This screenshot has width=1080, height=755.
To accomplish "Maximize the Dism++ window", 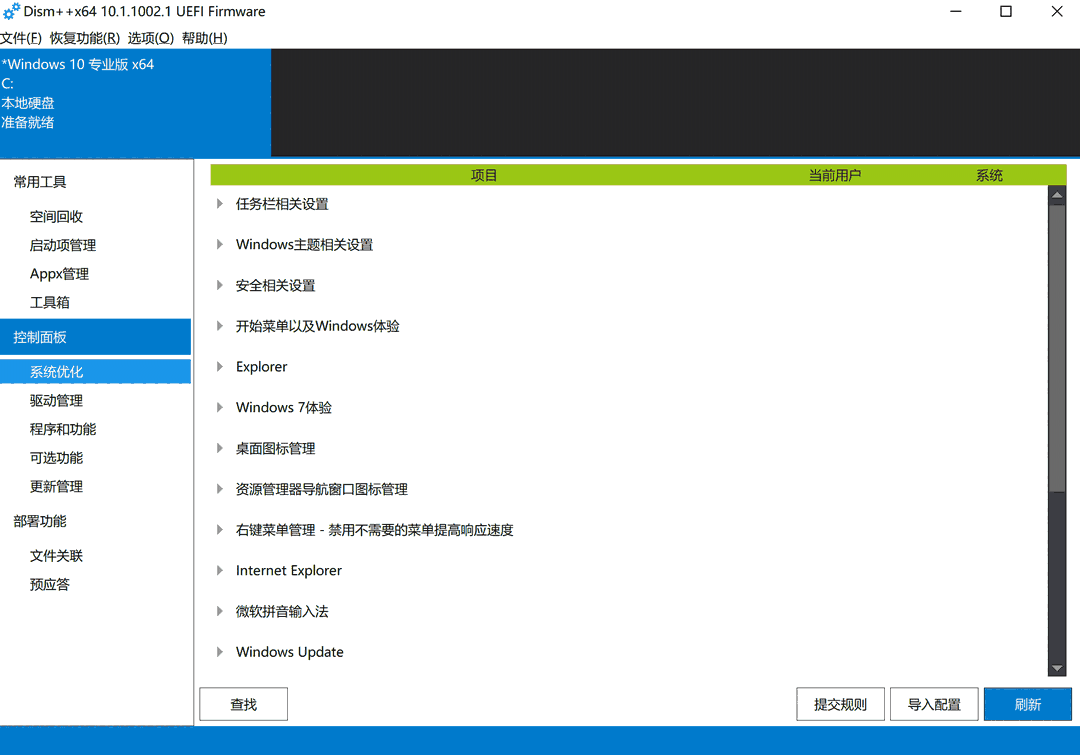I will 1006,12.
